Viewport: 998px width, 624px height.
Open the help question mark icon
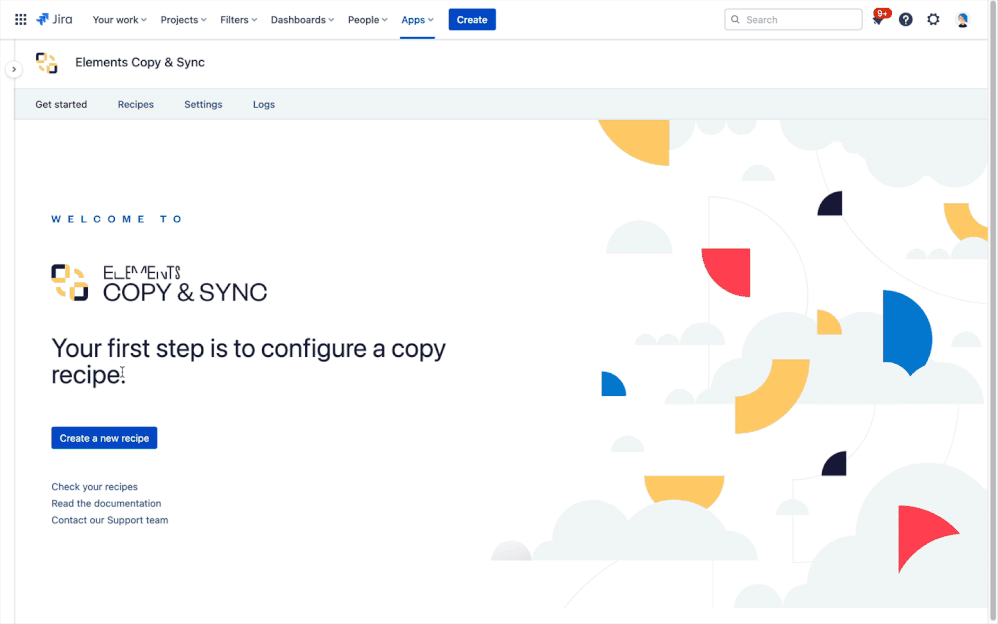(905, 20)
